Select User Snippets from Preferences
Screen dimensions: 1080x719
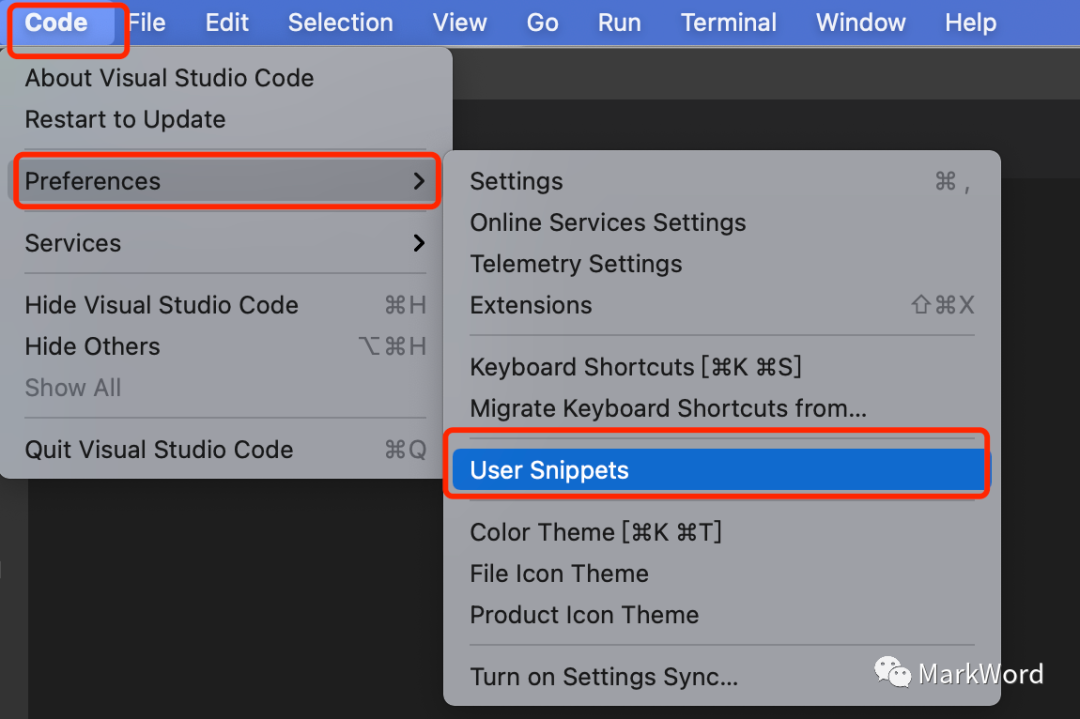[x=549, y=470]
